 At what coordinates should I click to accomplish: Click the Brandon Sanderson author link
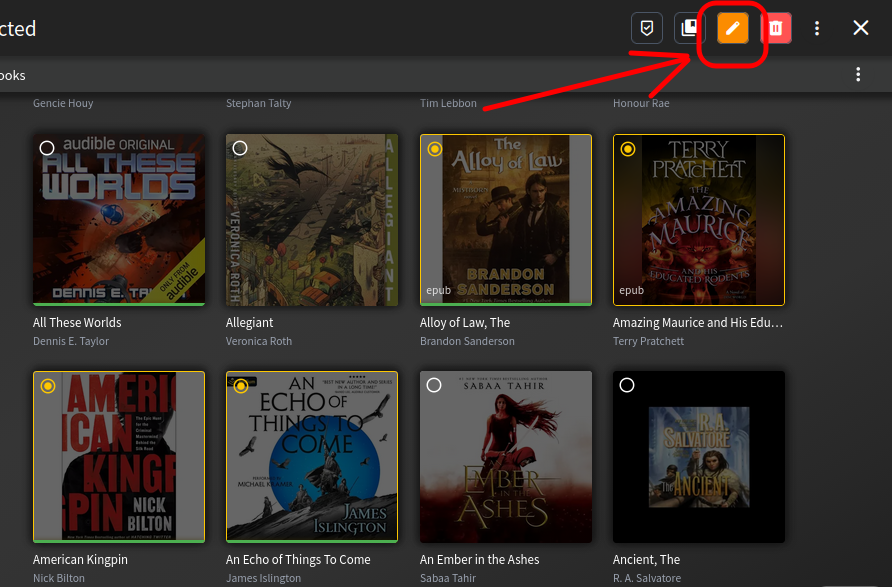coord(467,341)
